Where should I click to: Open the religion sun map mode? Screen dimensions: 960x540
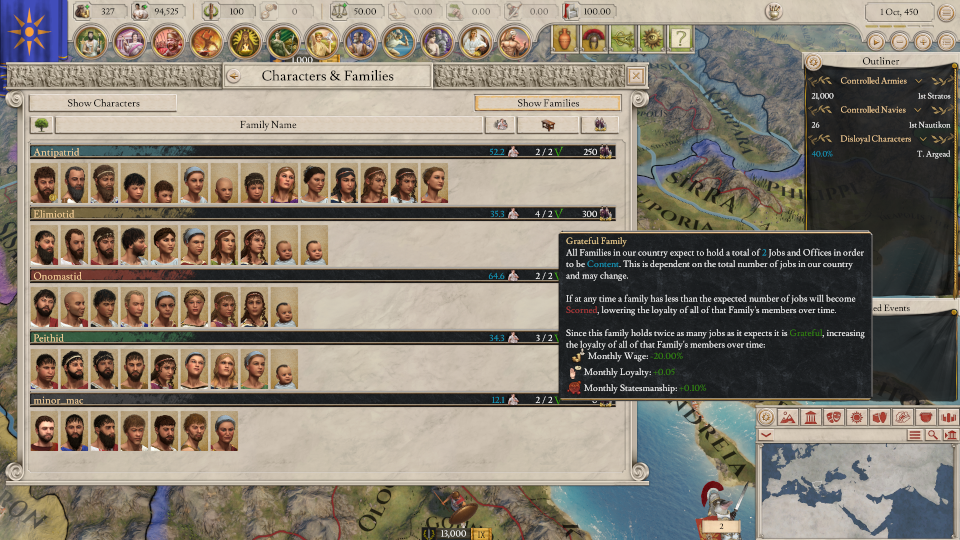pos(857,418)
